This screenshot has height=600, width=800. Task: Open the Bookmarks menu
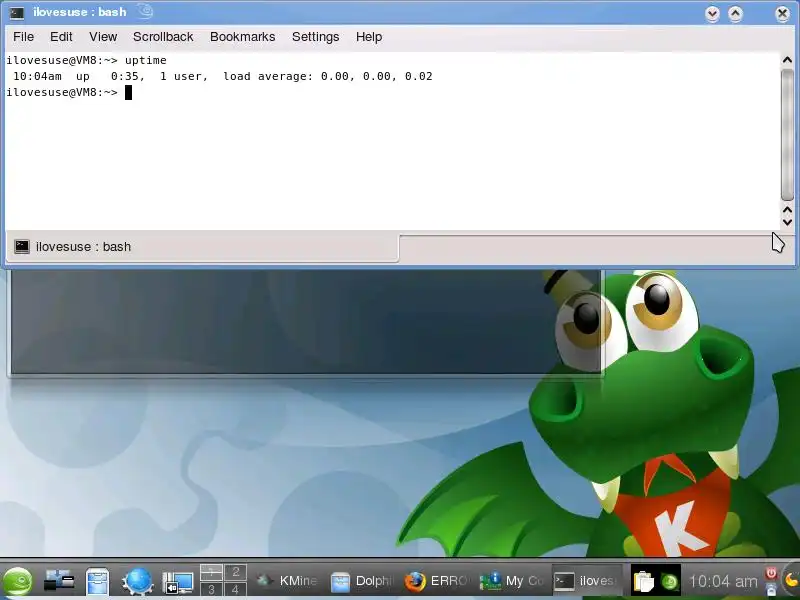coord(242,37)
